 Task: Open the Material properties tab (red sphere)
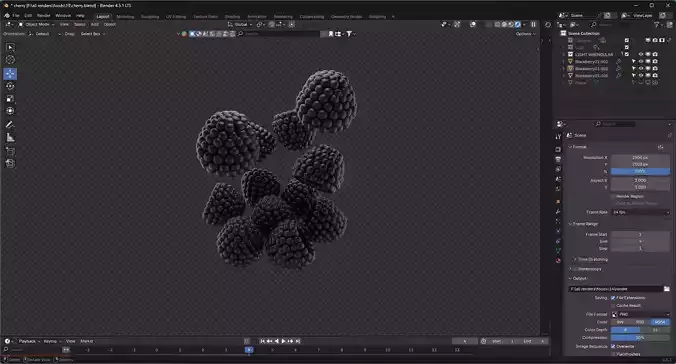coord(558,260)
